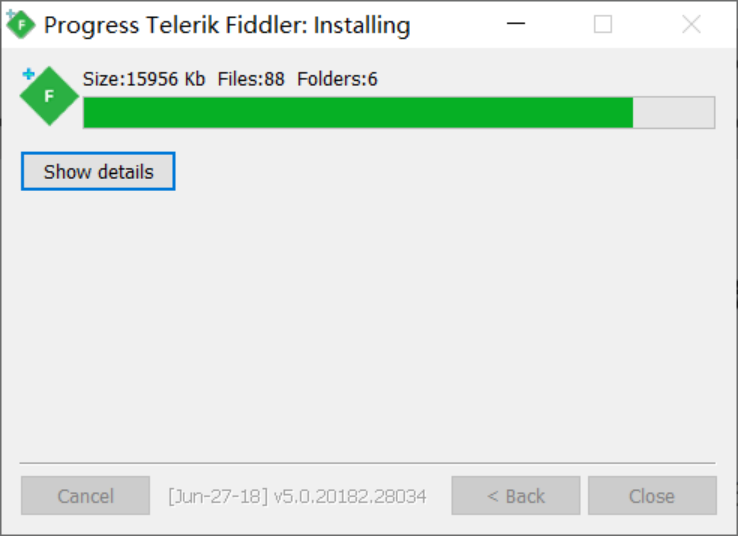The height and width of the screenshot is (536, 738).
Task: Click the disabled maximize window icon
Action: click(603, 24)
